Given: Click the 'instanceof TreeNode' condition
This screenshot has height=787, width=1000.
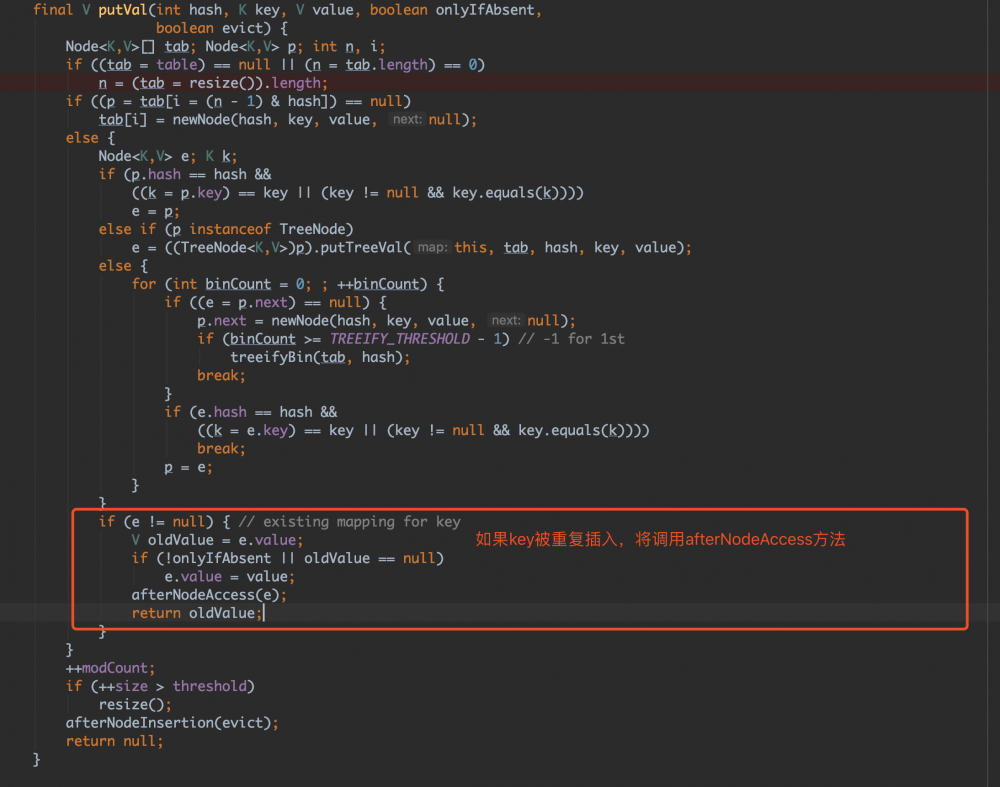Looking at the screenshot, I should click(x=271, y=229).
